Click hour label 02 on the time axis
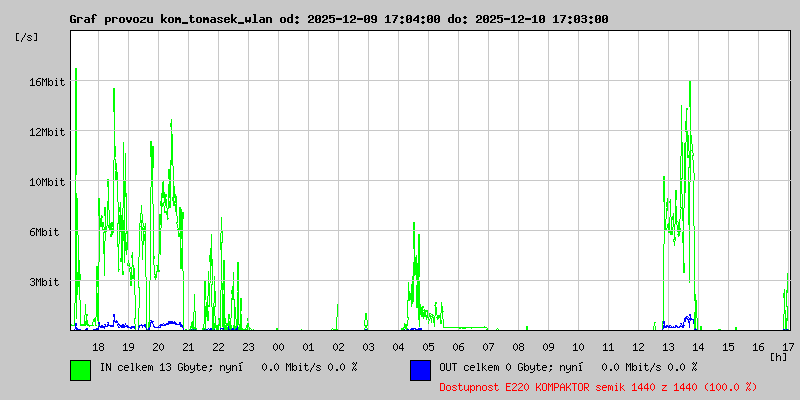 (338, 347)
